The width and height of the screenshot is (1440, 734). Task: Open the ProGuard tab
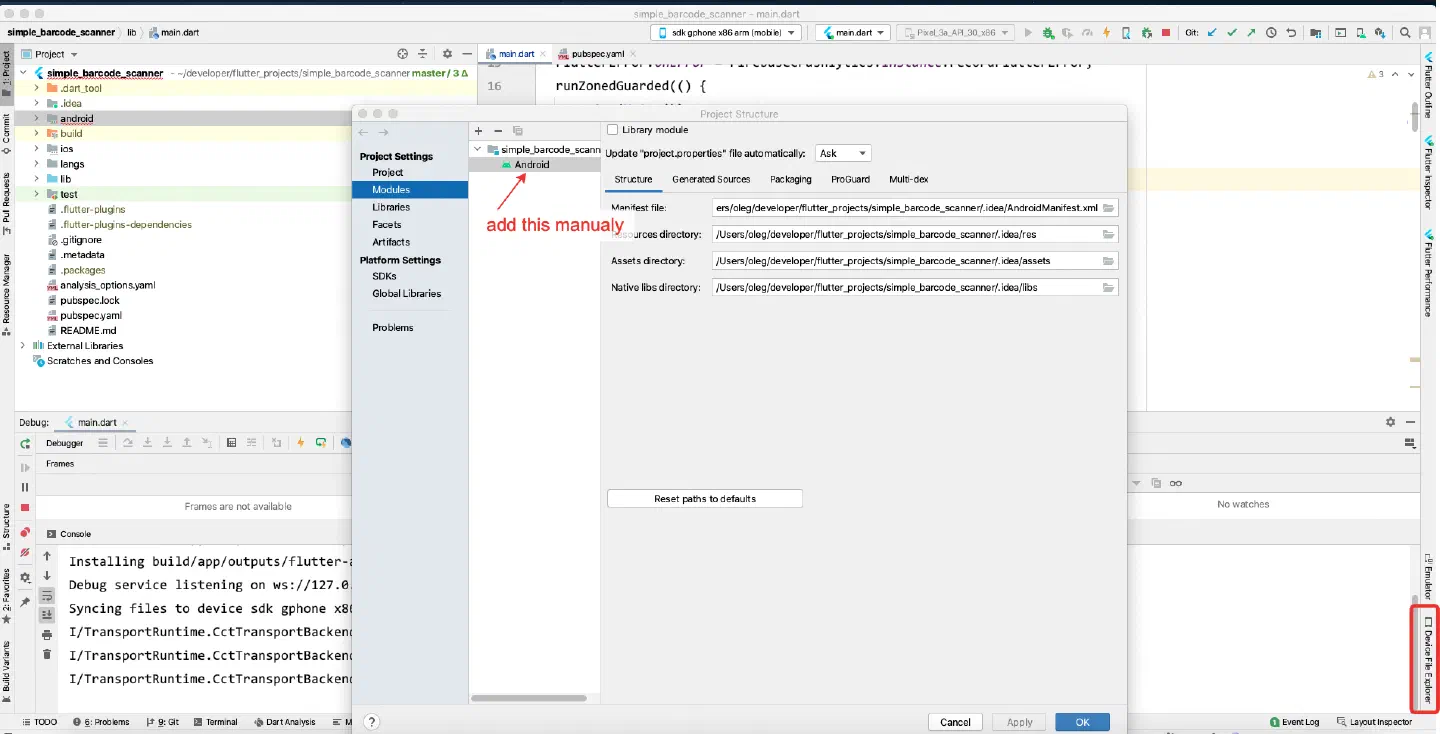[850, 179]
